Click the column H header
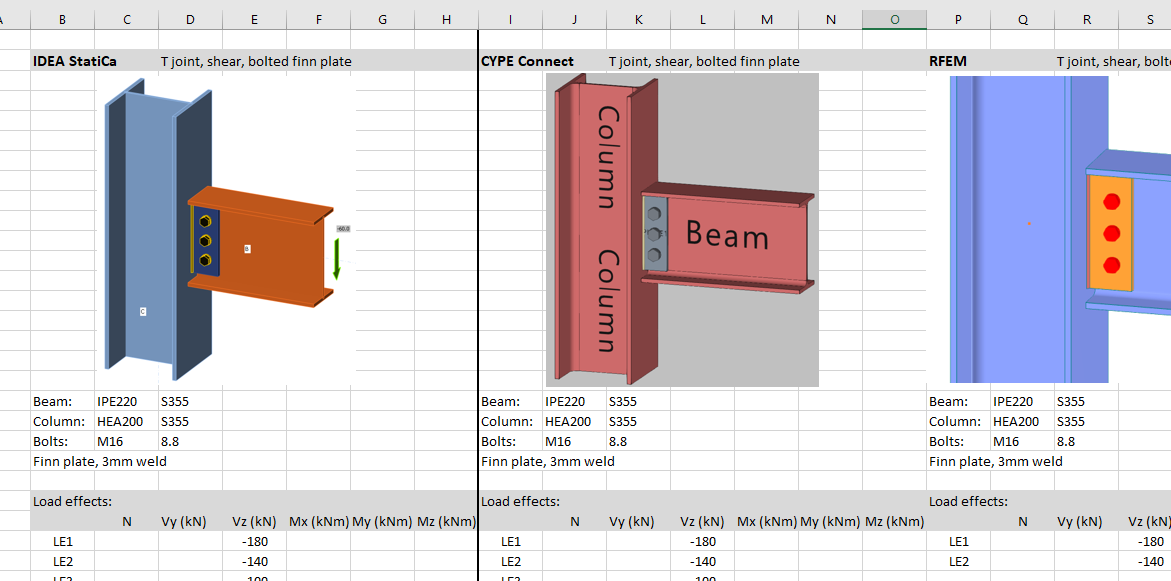The height and width of the screenshot is (581, 1171). [x=446, y=19]
